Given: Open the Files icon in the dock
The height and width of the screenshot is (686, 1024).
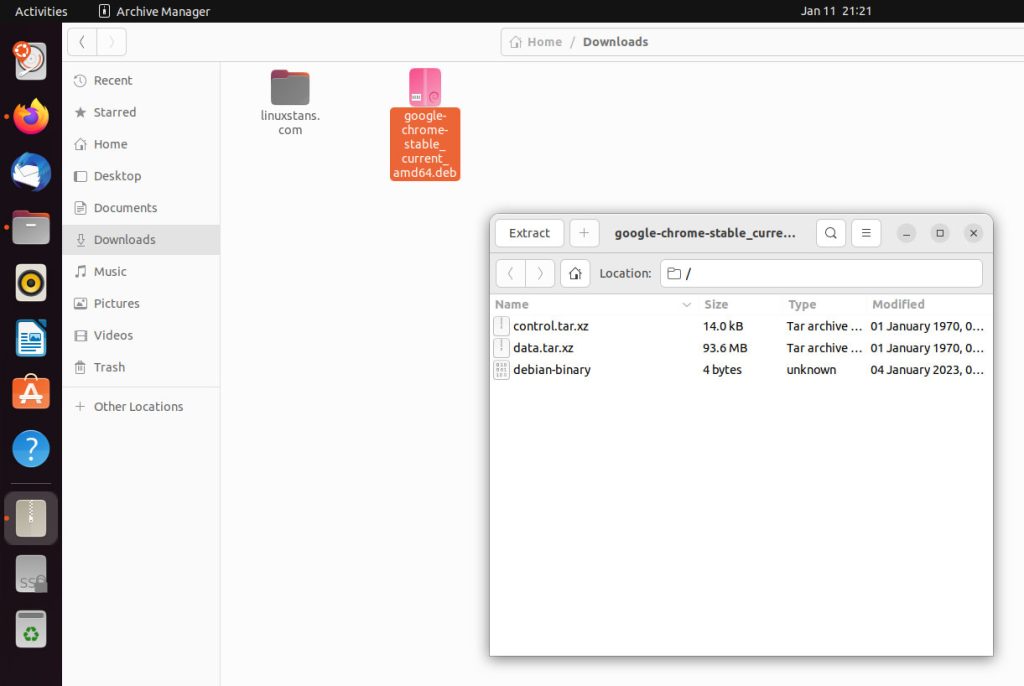Looking at the screenshot, I should coord(30,227).
